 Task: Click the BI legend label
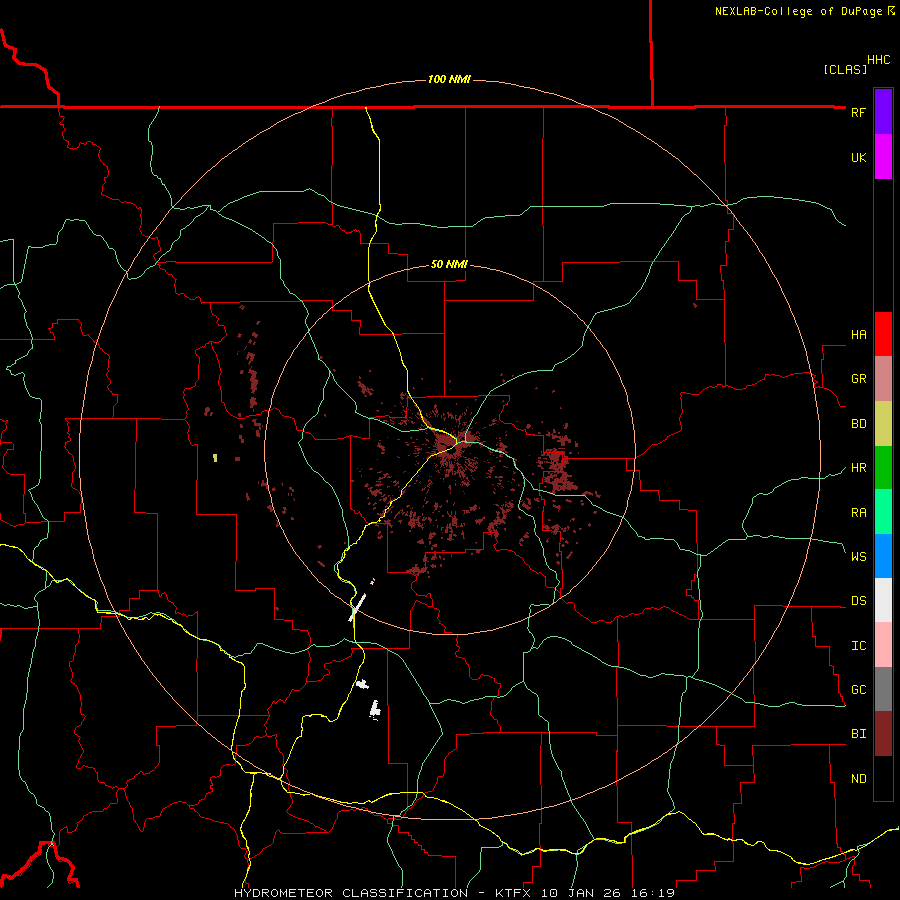858,734
